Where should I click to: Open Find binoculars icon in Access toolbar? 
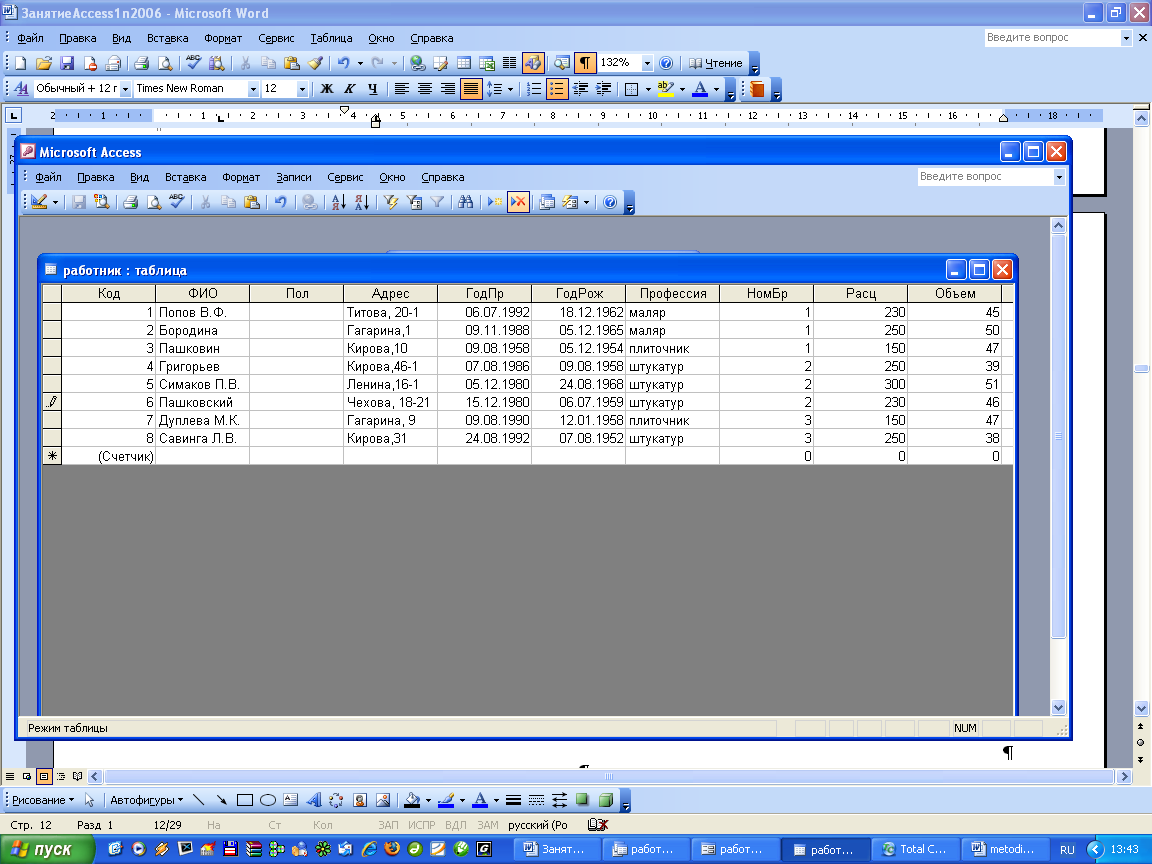[x=465, y=202]
